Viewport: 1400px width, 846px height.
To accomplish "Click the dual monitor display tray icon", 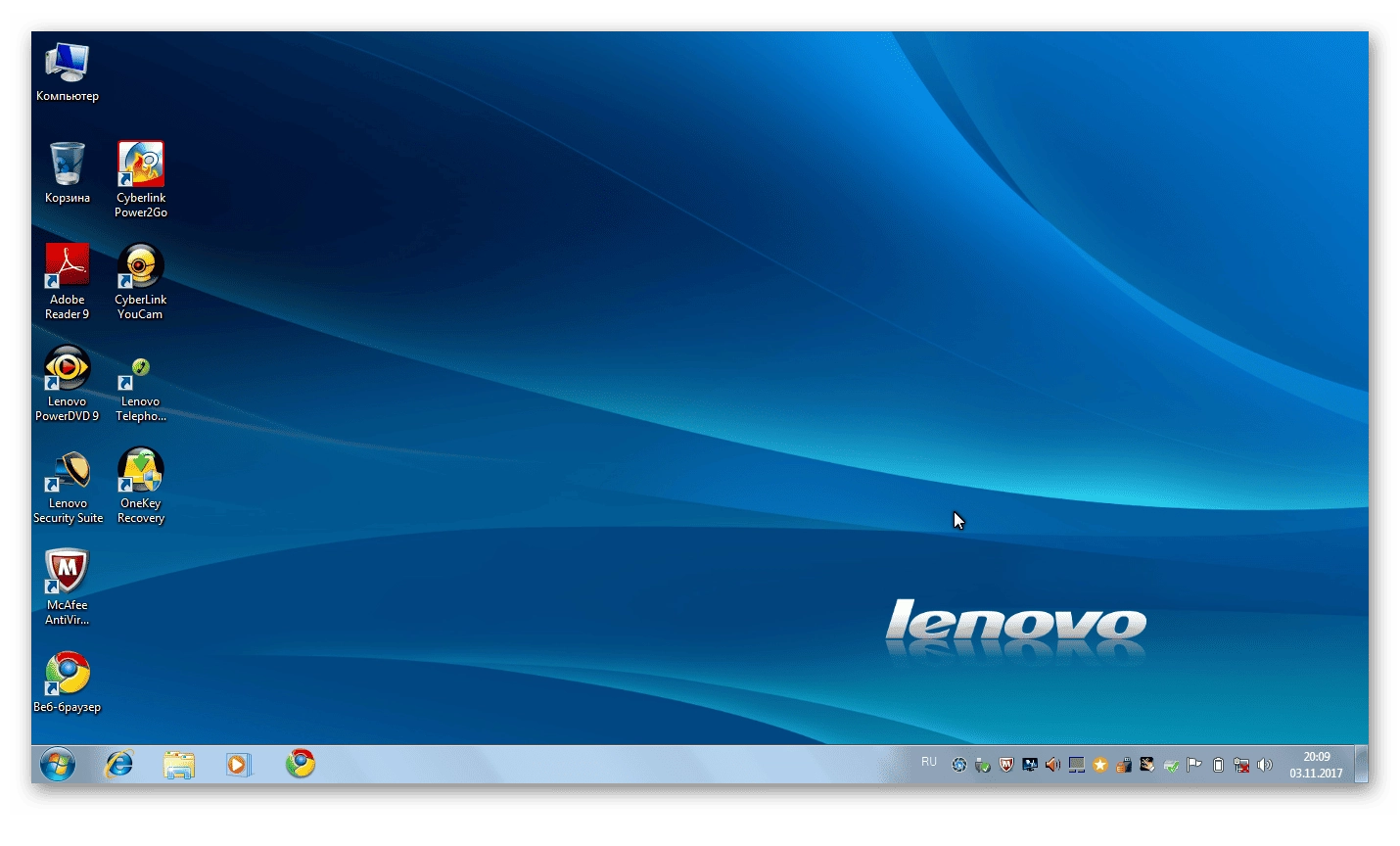I will 1030,765.
